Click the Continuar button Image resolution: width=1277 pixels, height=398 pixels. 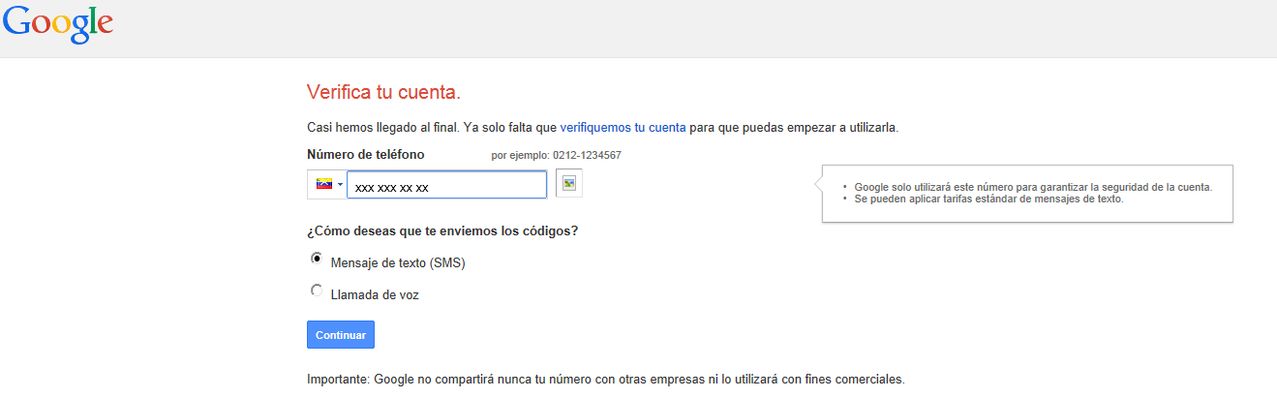tap(340, 335)
